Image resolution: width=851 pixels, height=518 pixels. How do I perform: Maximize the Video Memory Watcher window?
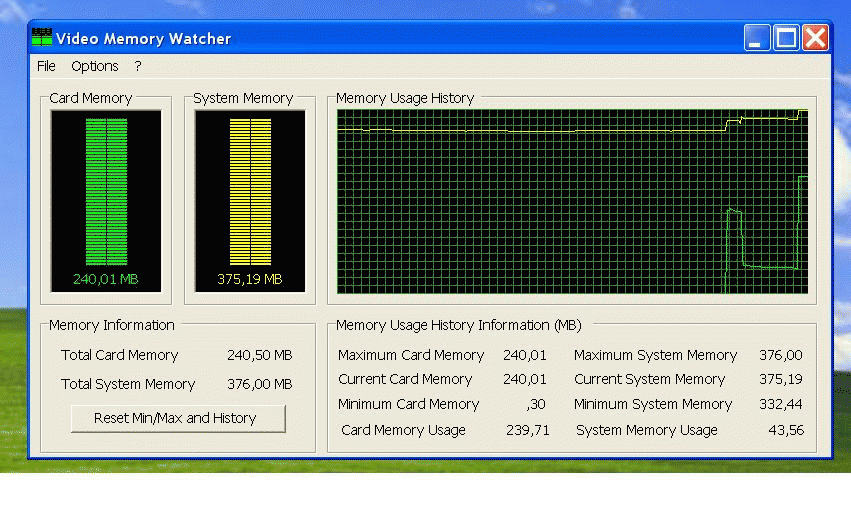(786, 38)
